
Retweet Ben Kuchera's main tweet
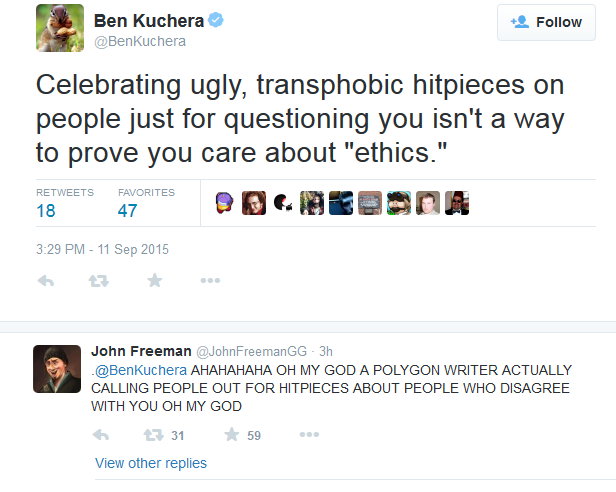[98, 281]
